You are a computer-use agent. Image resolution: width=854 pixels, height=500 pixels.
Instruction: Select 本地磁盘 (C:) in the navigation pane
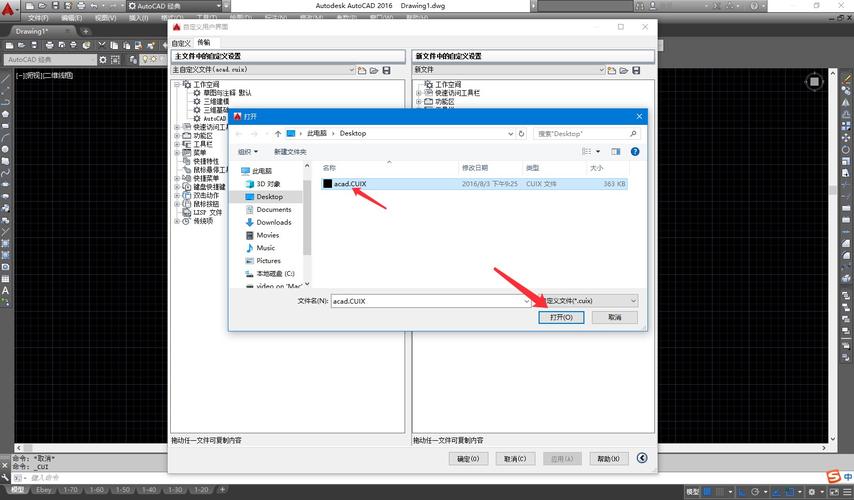275,273
